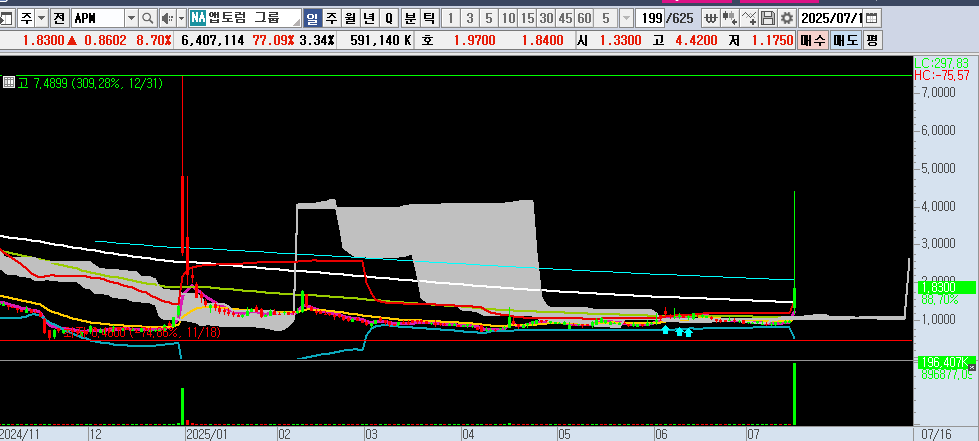This screenshot has height=441, width=979.
Task: Click the chart legend grid icon
Action: click(9, 82)
